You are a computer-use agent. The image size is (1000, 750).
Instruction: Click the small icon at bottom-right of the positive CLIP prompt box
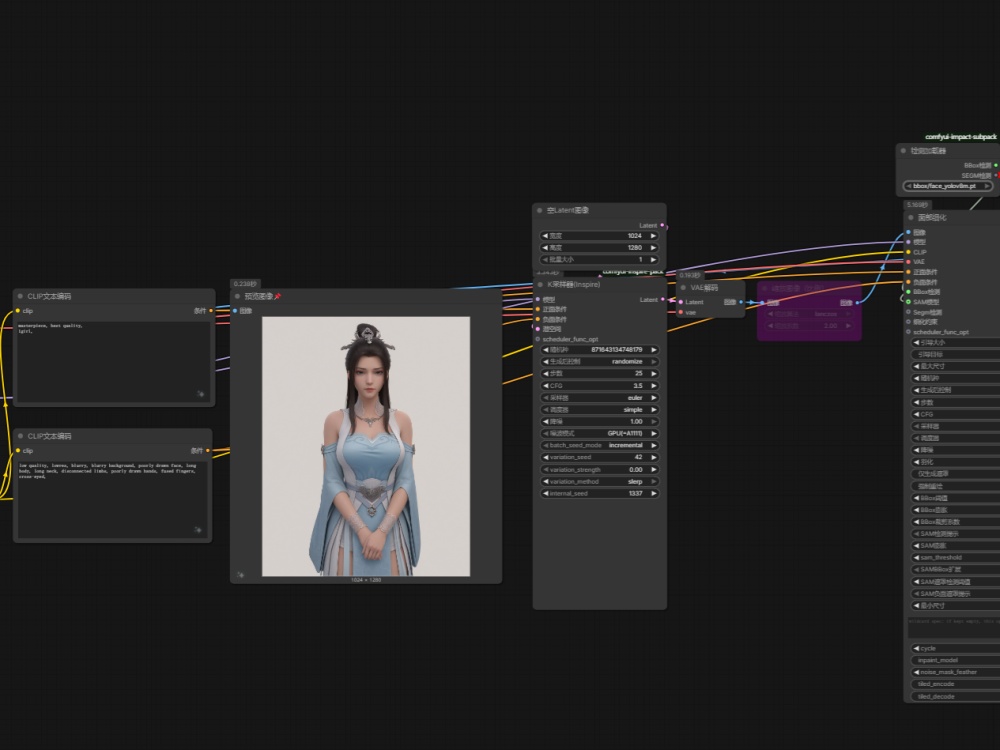point(200,394)
